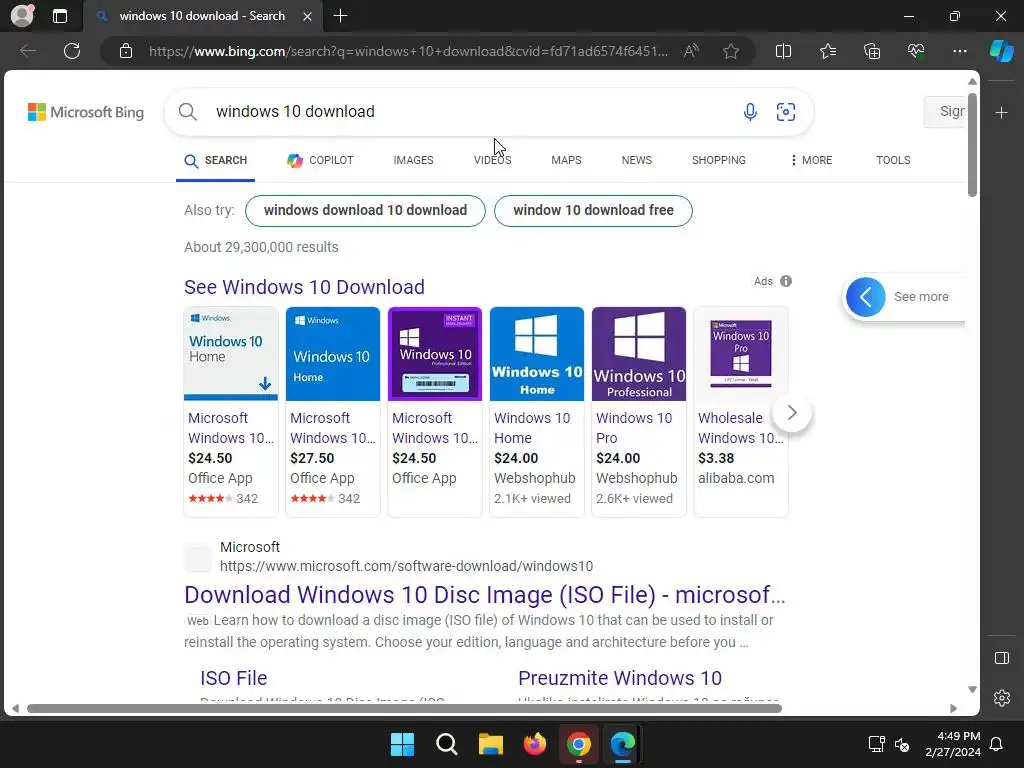Viewport: 1024px width, 768px height.
Task: Switch to the NEWS tab
Action: (637, 160)
